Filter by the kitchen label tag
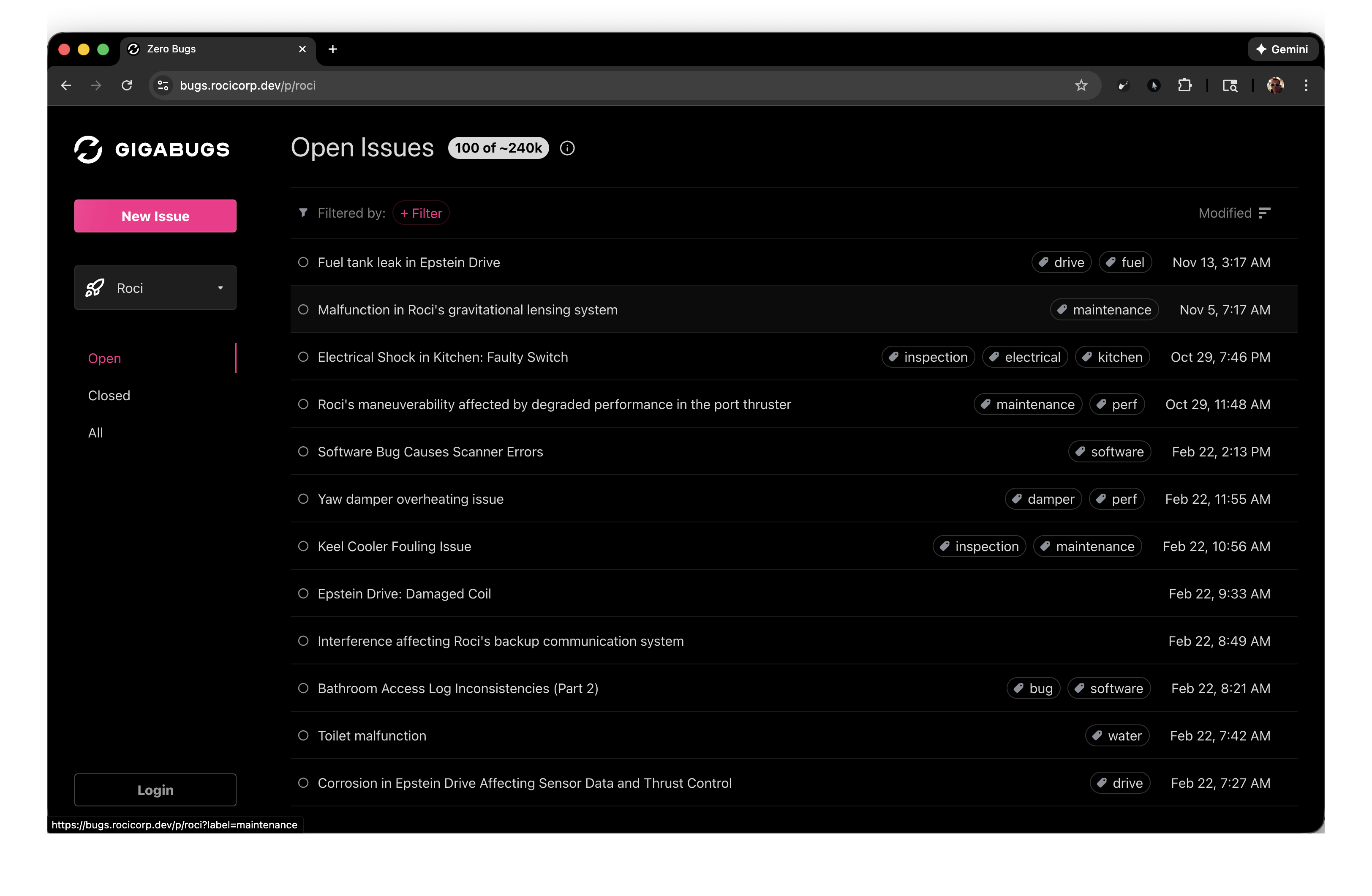This screenshot has height=896, width=1372. coord(1113,357)
